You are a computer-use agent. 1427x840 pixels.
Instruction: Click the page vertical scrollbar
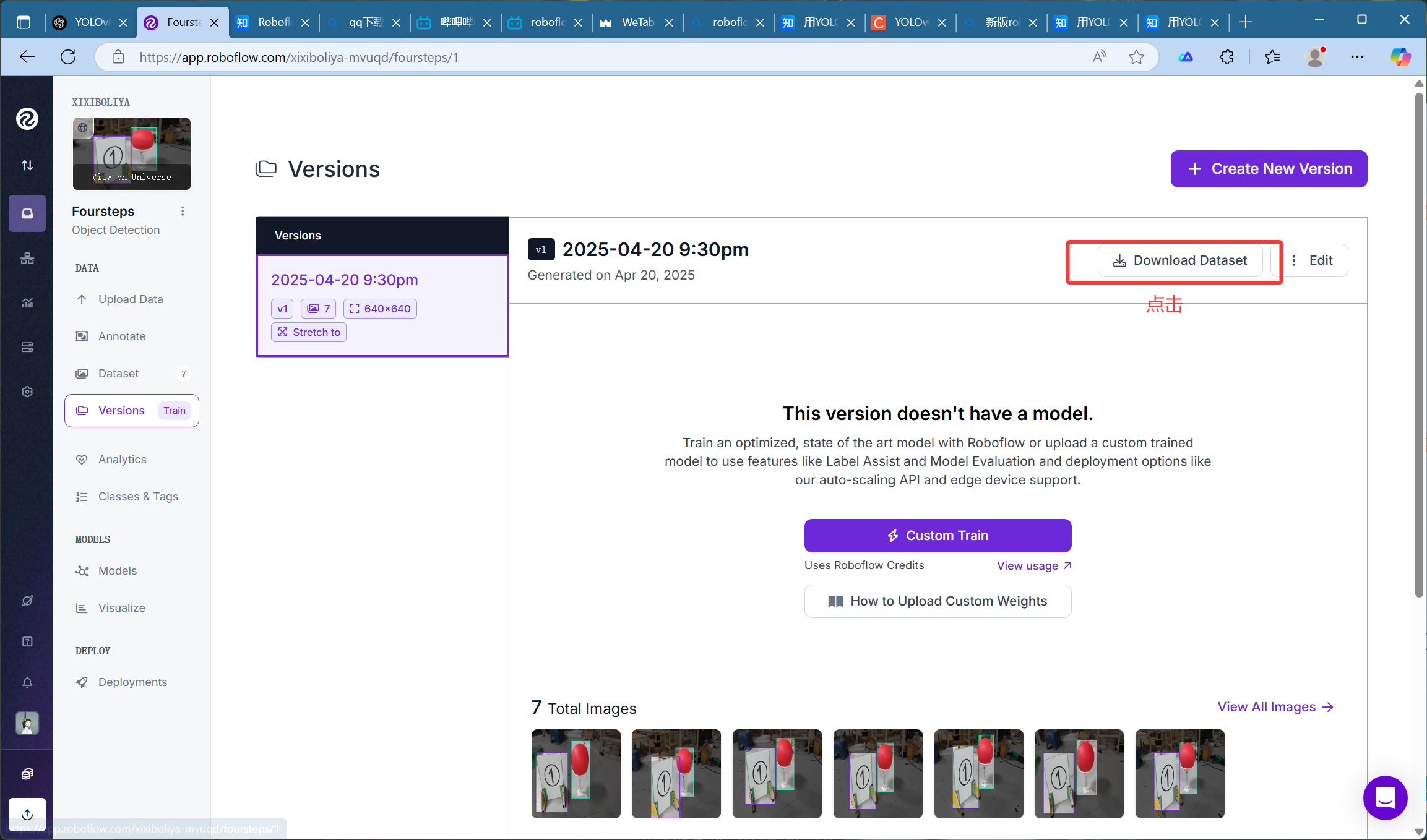point(1419,346)
